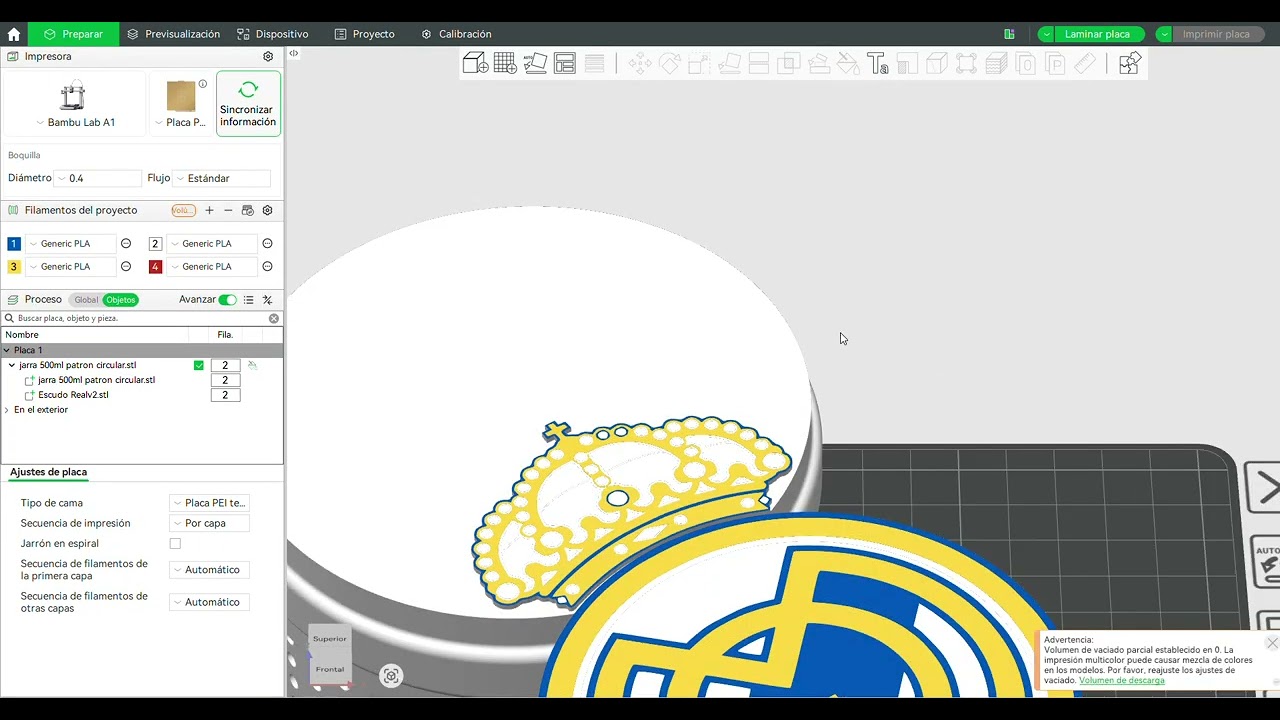This screenshot has height=720, width=1280.
Task: Switch process scope to Objetos
Action: pyautogui.click(x=121, y=300)
